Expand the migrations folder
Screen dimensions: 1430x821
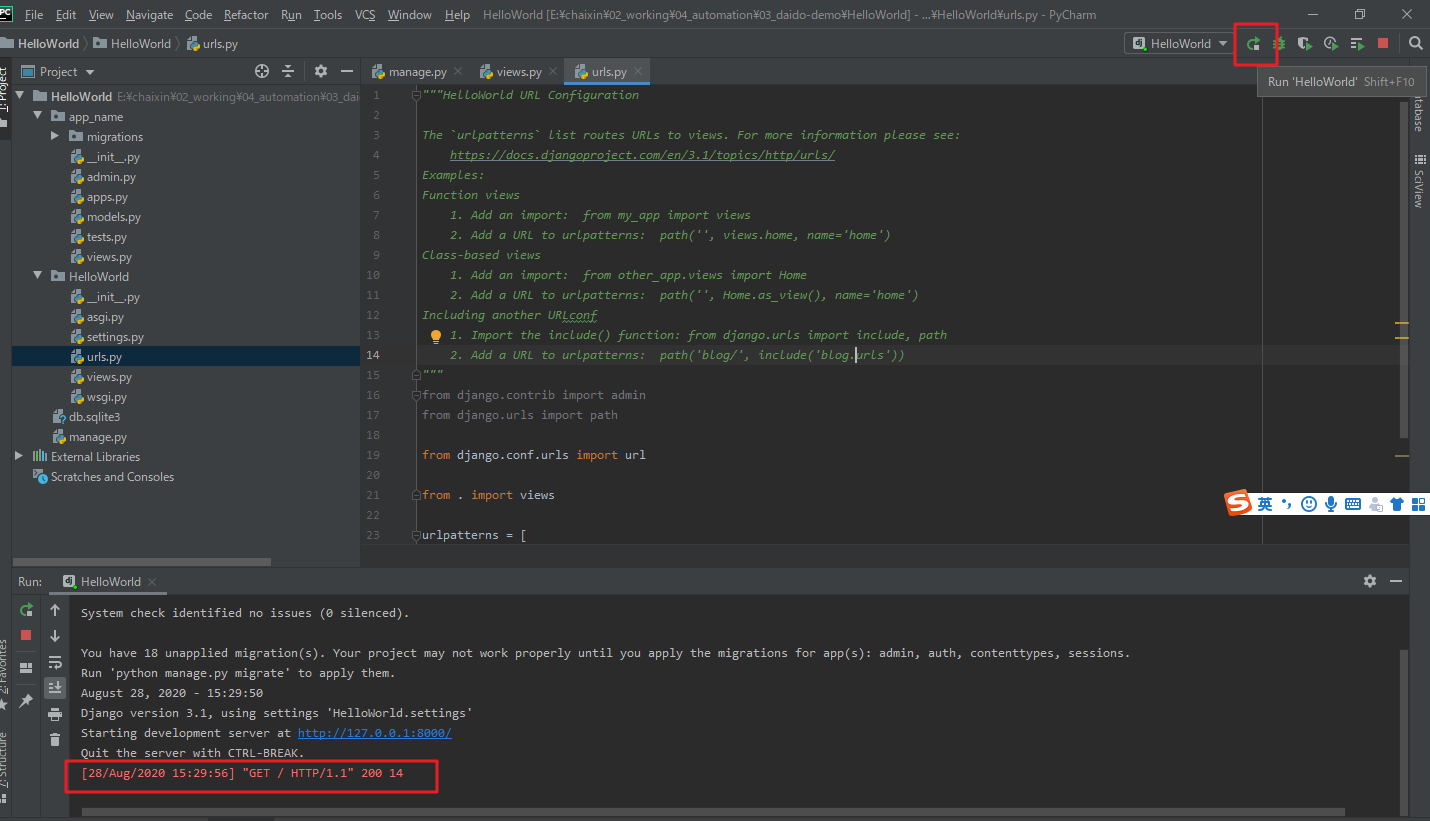click(56, 136)
